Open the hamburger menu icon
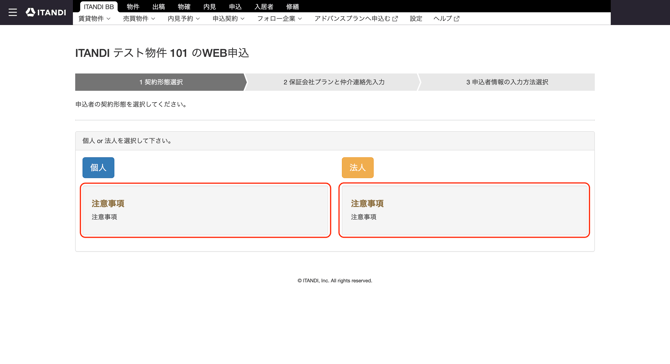Viewport: 670px width, 364px height. pyautogui.click(x=13, y=12)
